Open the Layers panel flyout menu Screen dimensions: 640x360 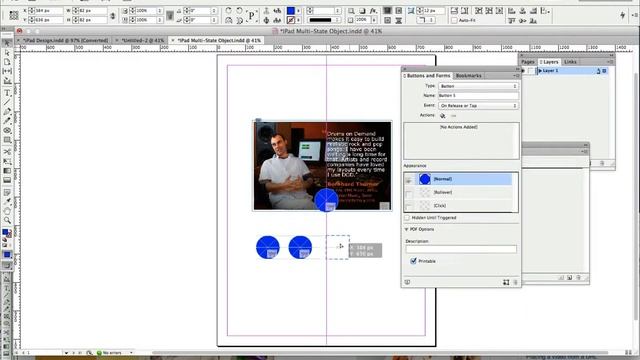(610, 62)
